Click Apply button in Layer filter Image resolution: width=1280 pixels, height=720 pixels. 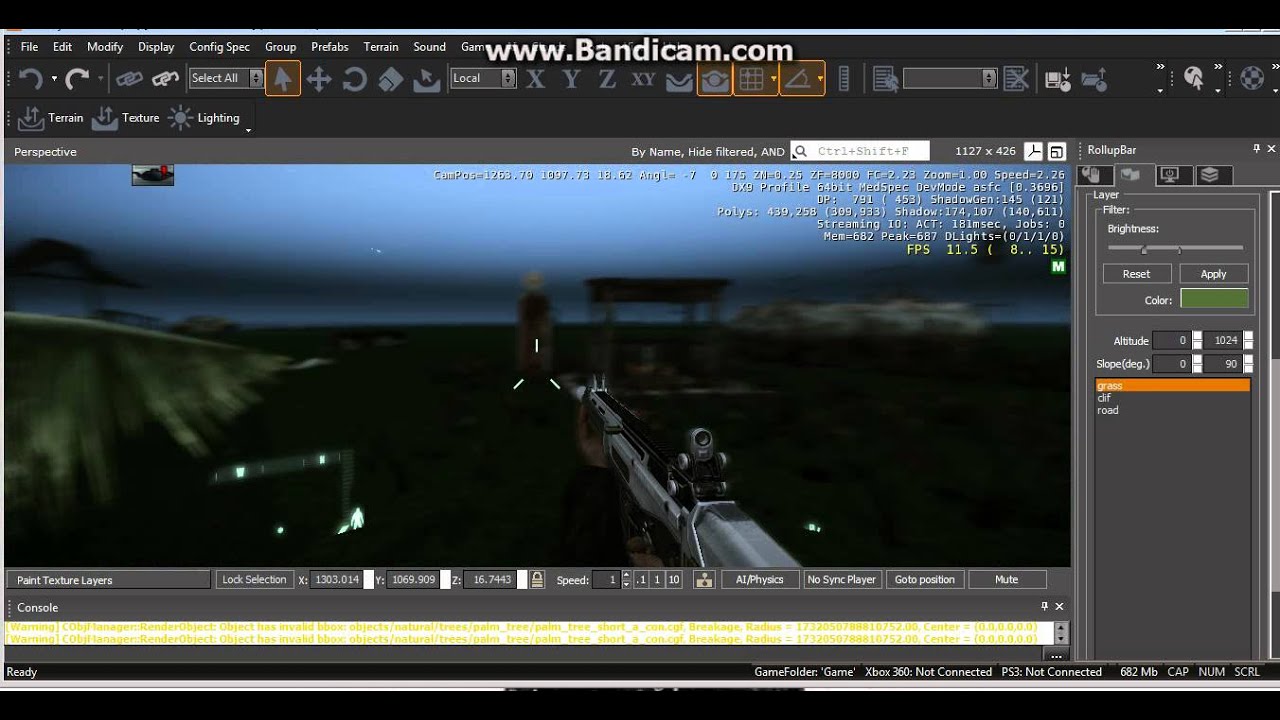click(1214, 274)
